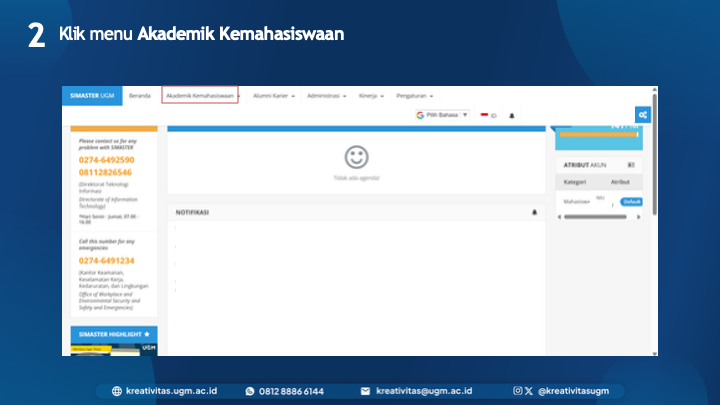The image size is (720, 405).
Task: Go to the Beranda menu item
Action: pyautogui.click(x=140, y=96)
